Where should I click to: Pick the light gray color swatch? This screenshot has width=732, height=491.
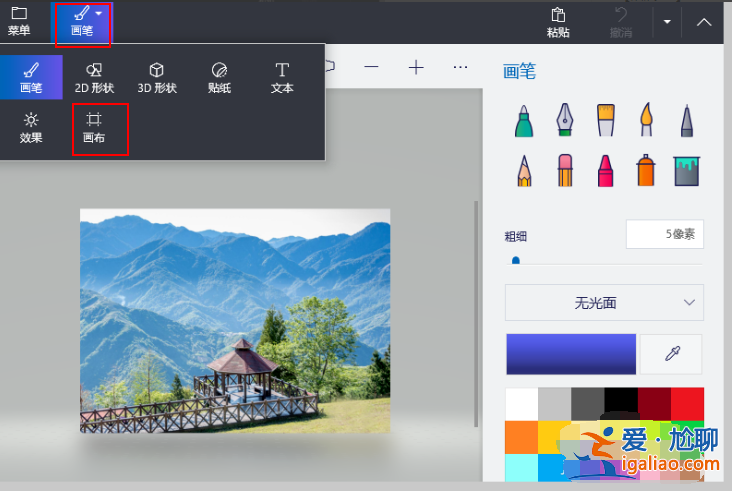555,404
